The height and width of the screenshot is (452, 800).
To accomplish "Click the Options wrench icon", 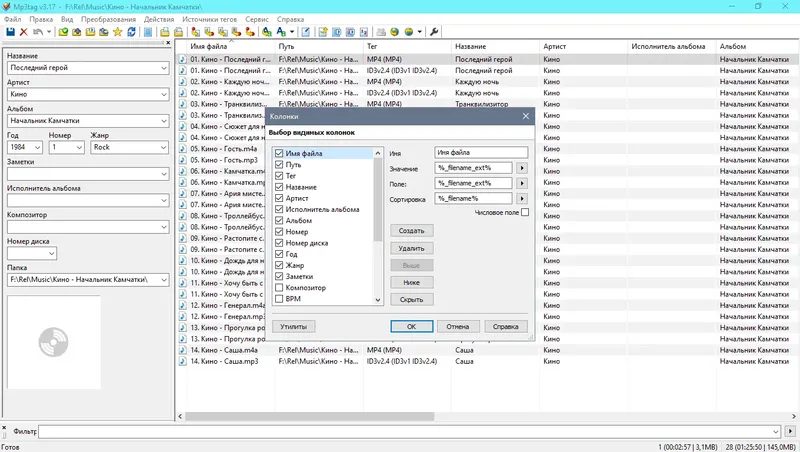I will coord(434,32).
